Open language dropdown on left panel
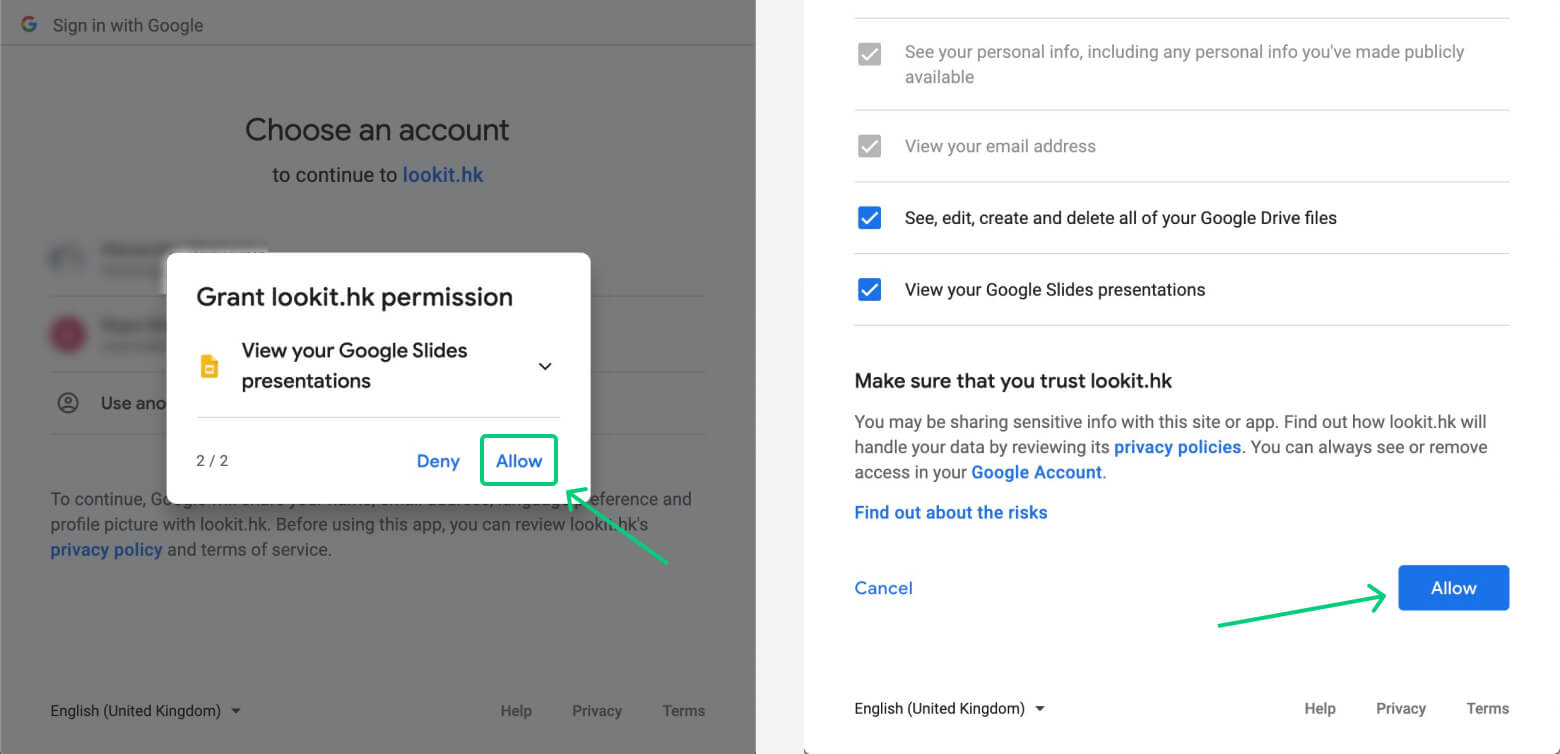 146,711
